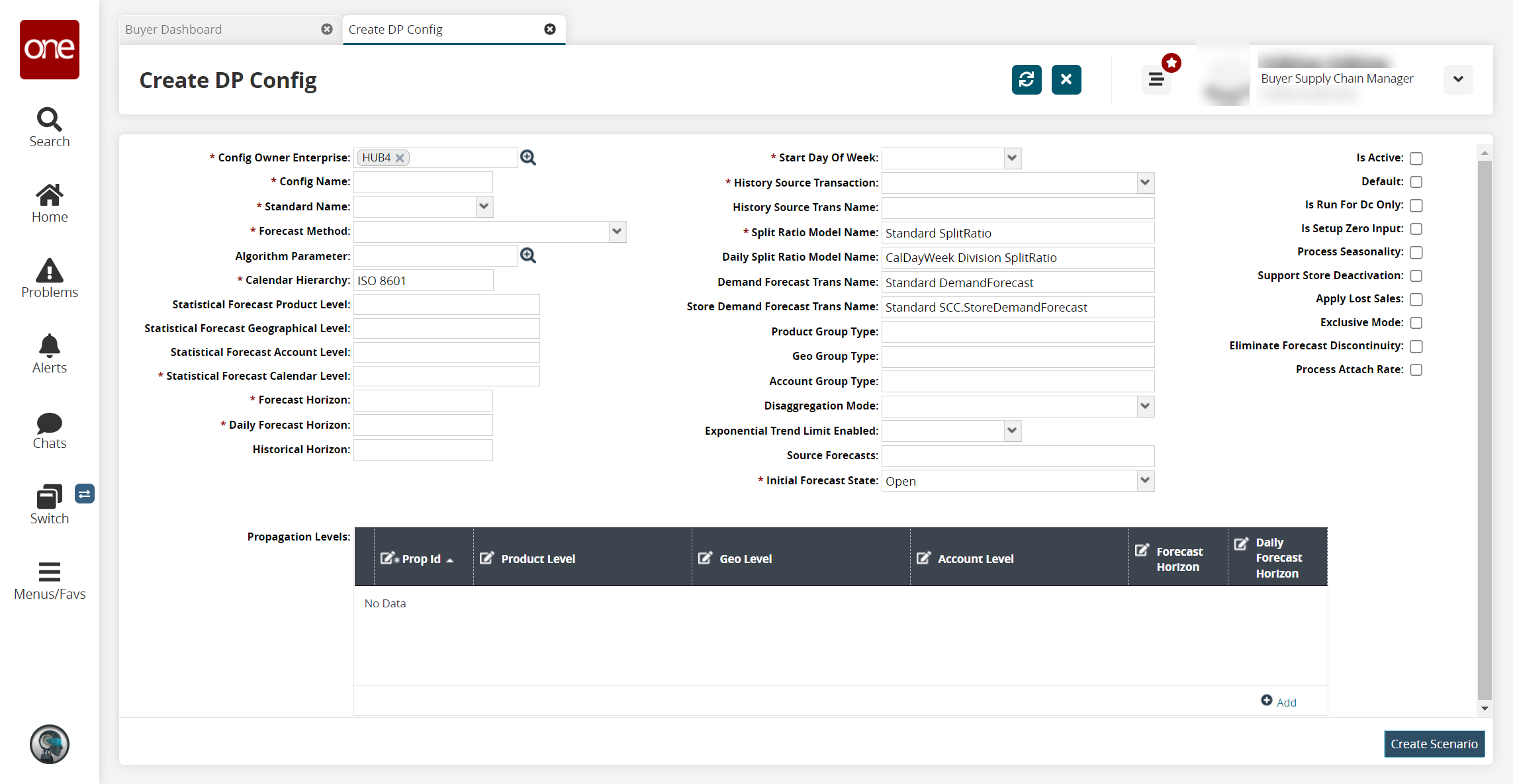Click the Create Scenario button
1513x784 pixels.
1434,744
